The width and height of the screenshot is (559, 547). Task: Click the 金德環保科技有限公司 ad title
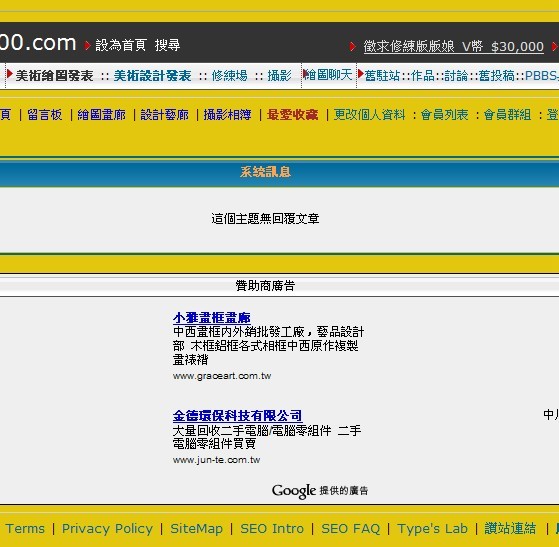click(x=237, y=416)
